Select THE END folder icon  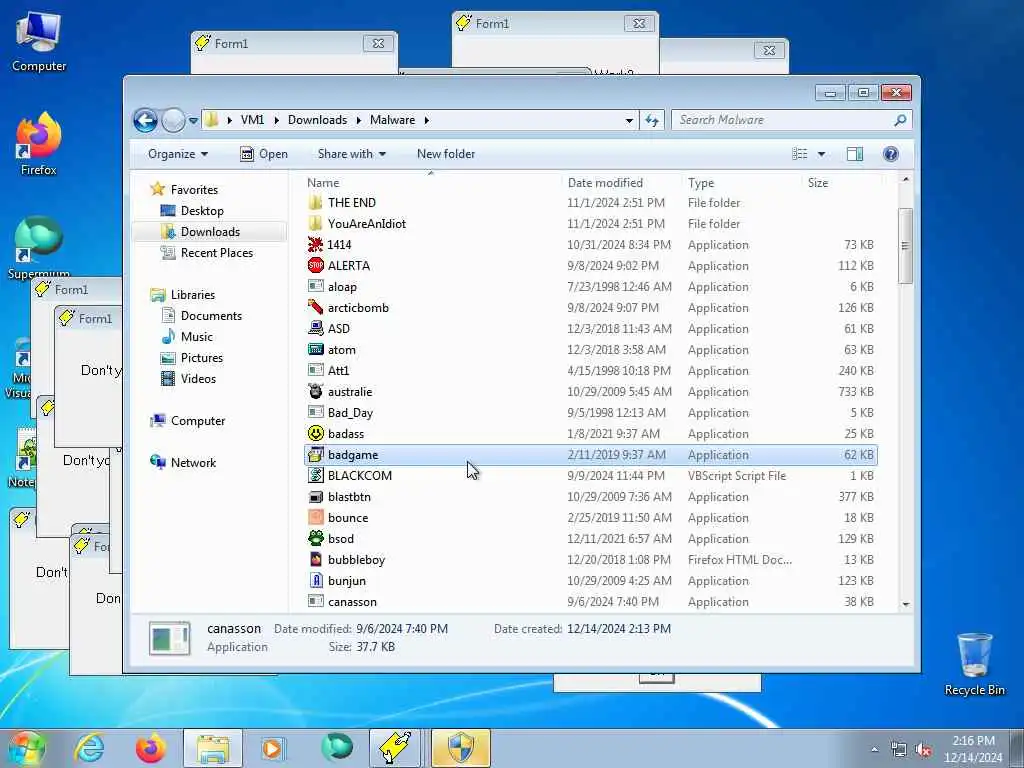pos(315,202)
